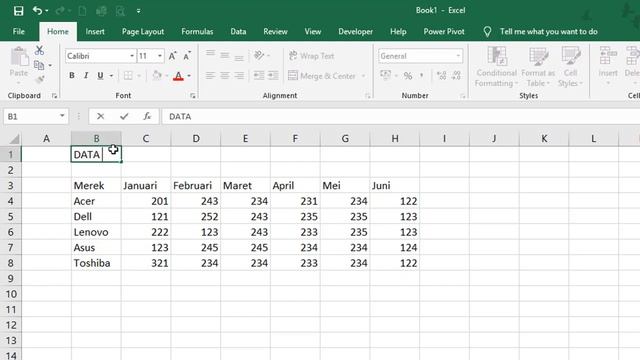Switch to the Insert tab
Image resolution: width=640 pixels, height=360 pixels.
95,31
